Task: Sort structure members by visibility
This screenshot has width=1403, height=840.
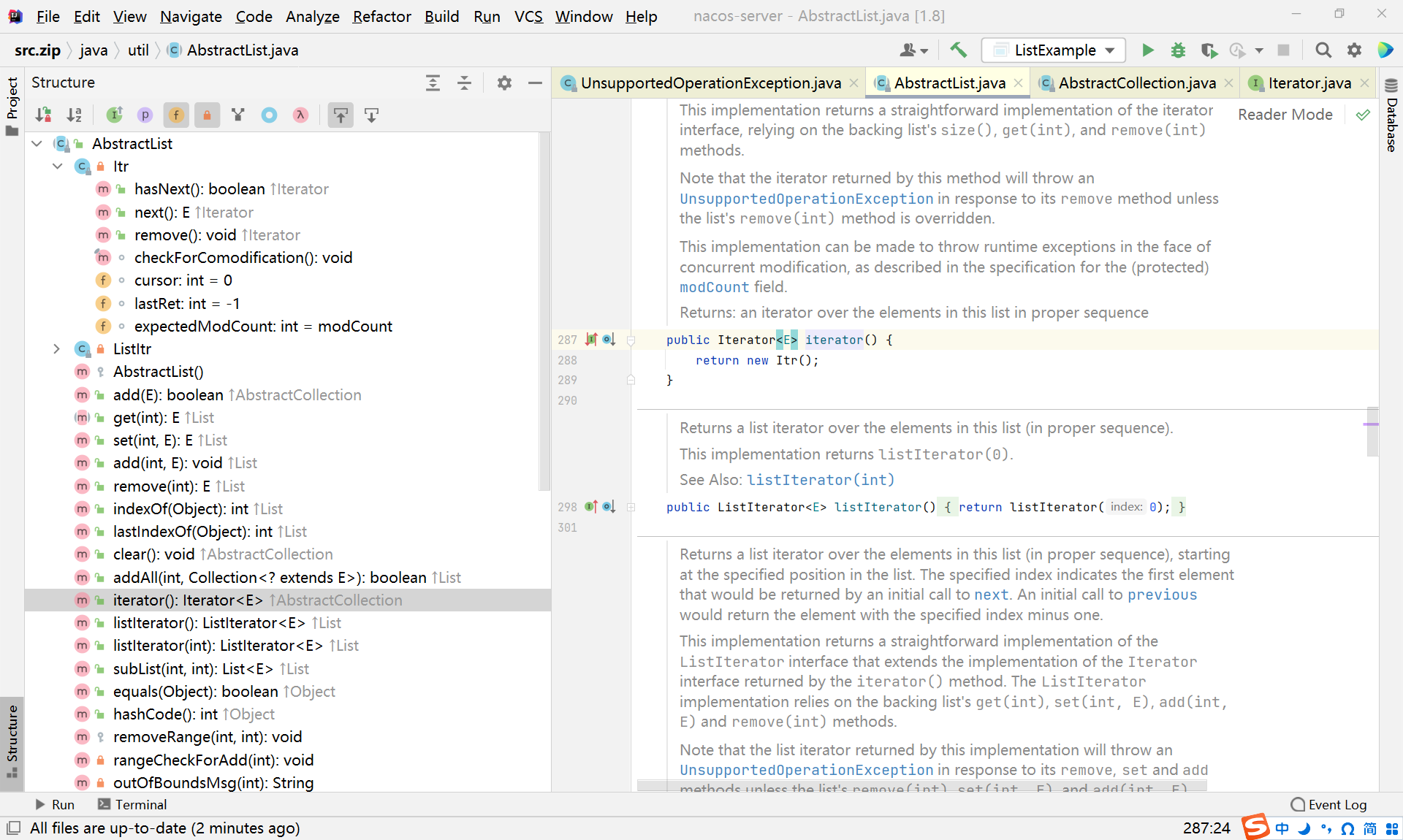Action: pos(43,115)
